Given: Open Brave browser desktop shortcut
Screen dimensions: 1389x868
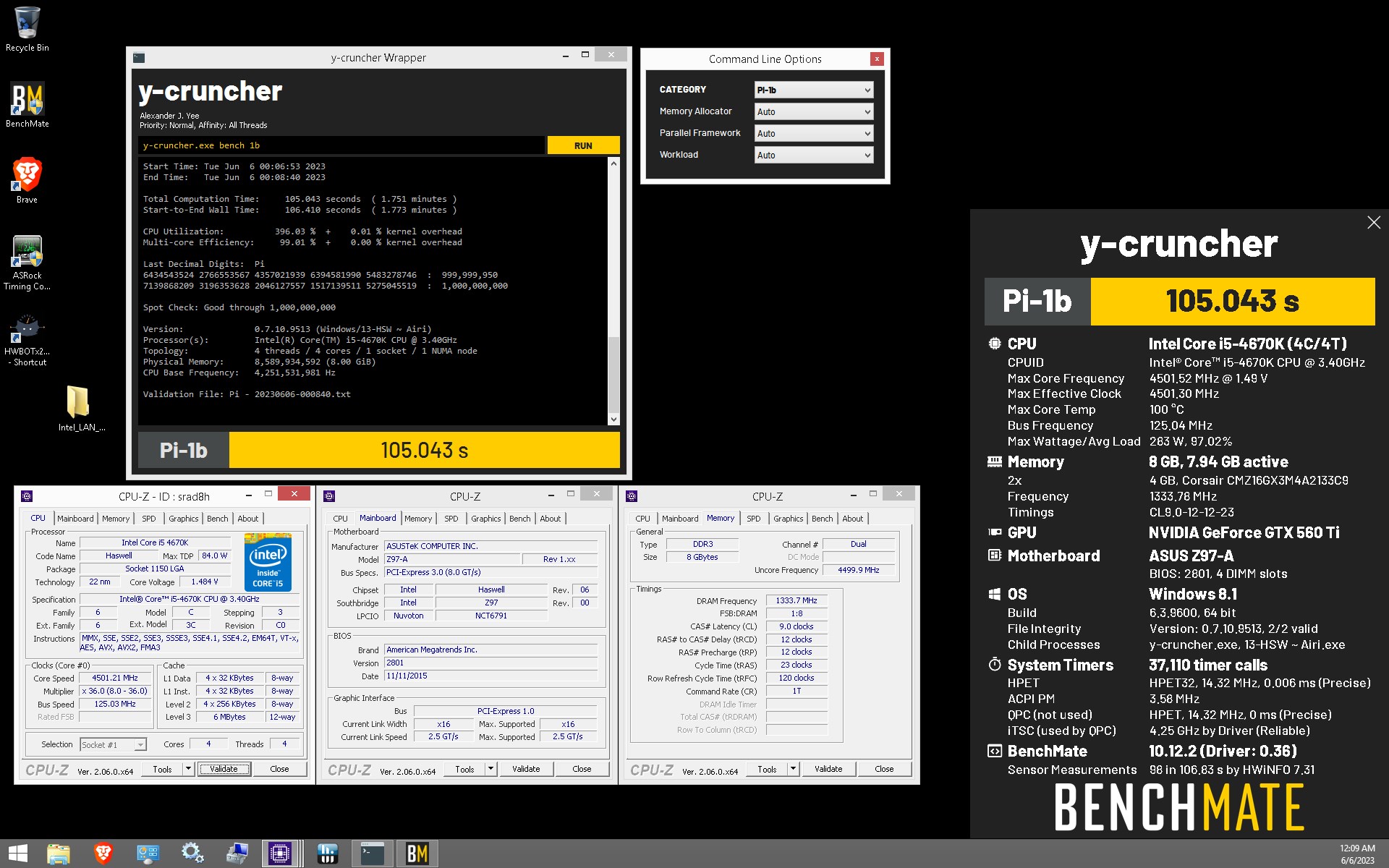Looking at the screenshot, I should 27,181.
